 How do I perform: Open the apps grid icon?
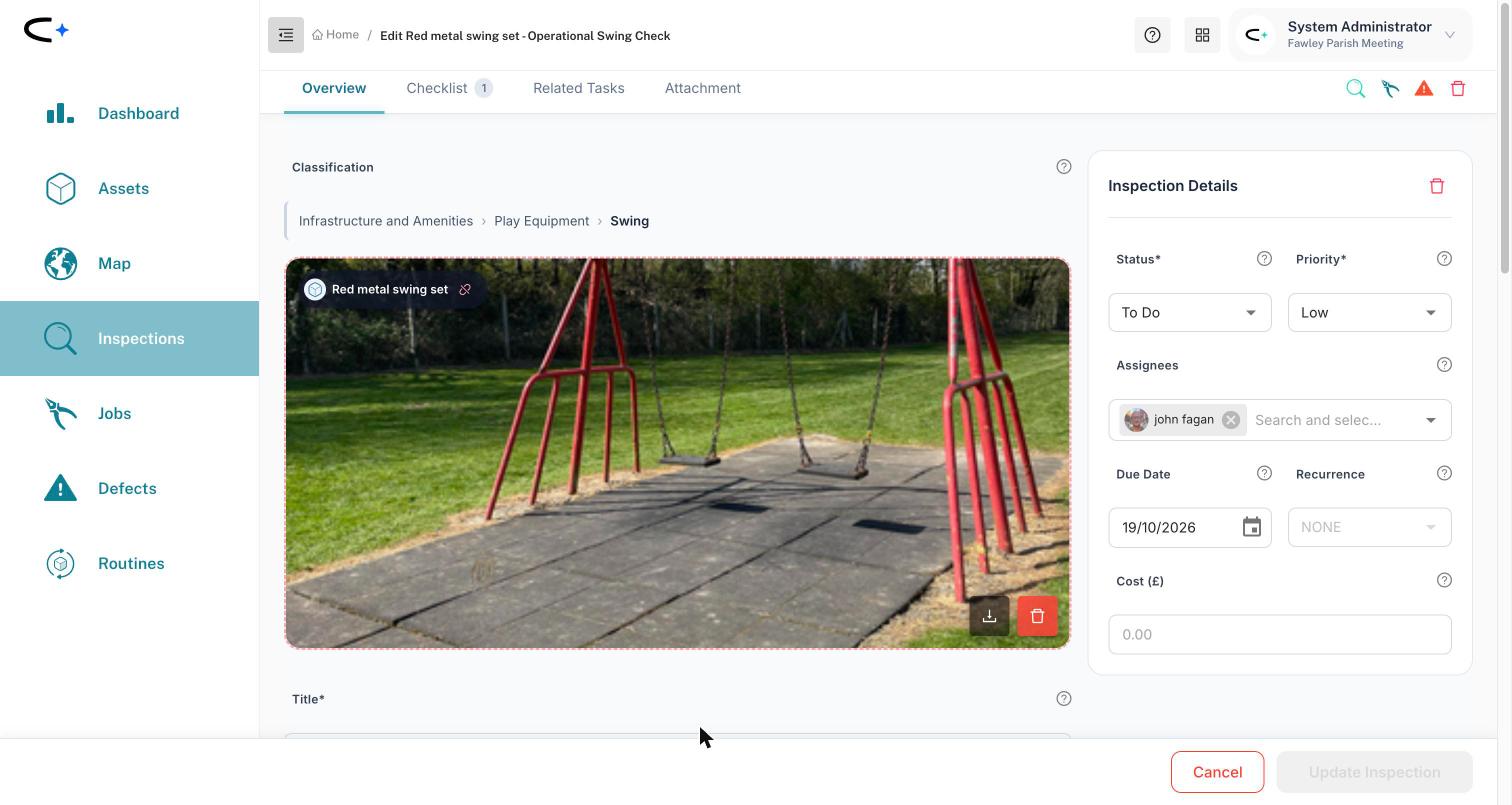coord(1202,35)
